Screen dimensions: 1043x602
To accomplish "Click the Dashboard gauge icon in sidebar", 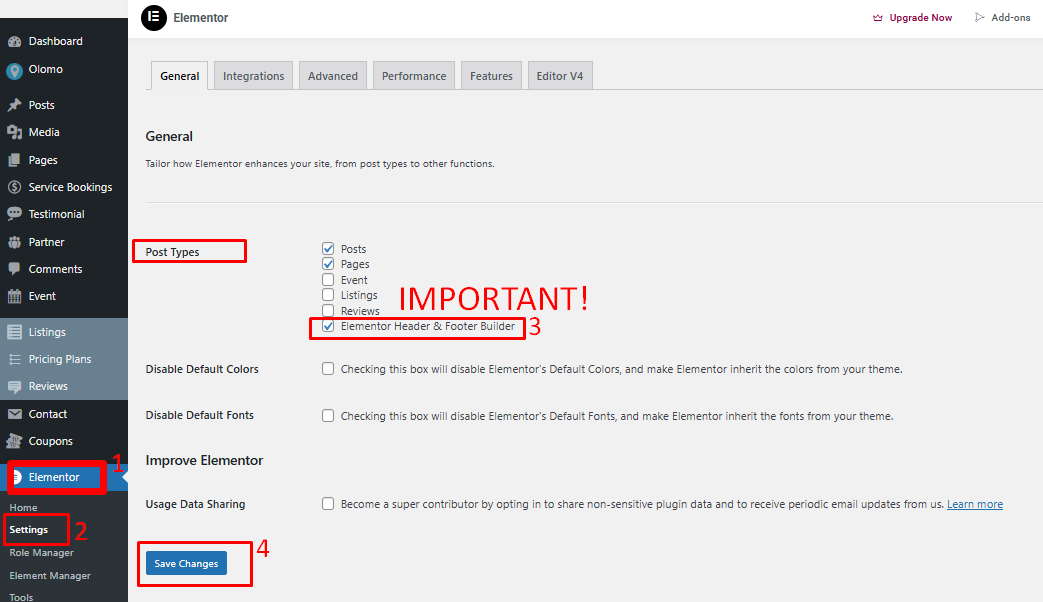I will pos(14,42).
